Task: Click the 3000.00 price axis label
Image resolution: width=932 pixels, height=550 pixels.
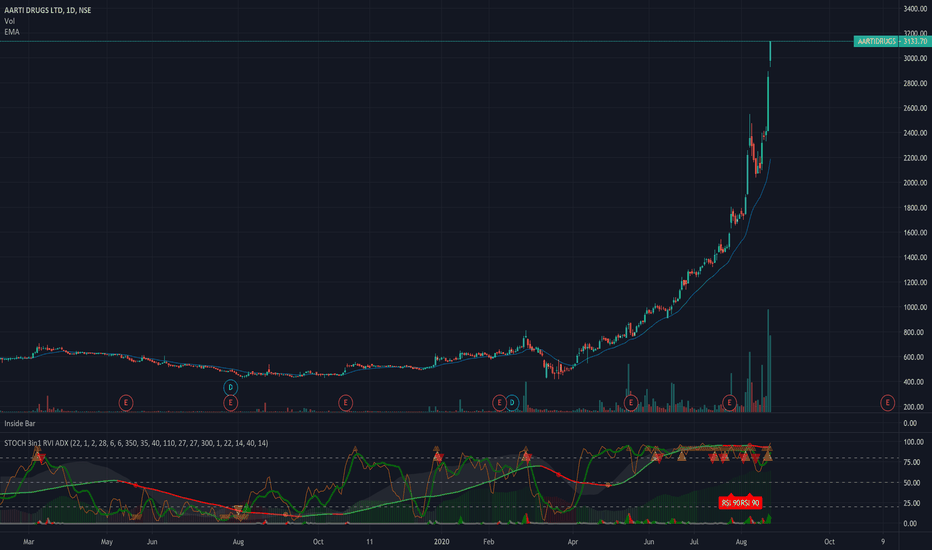Action: pyautogui.click(x=915, y=58)
